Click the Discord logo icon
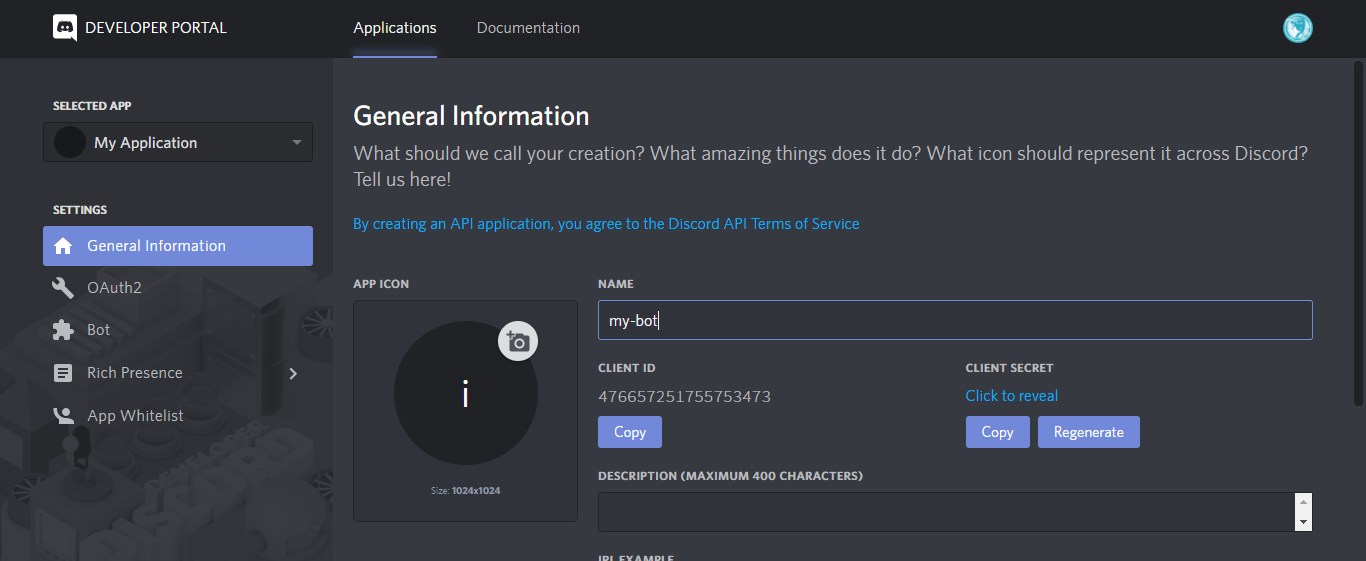The height and width of the screenshot is (561, 1366). point(65,28)
